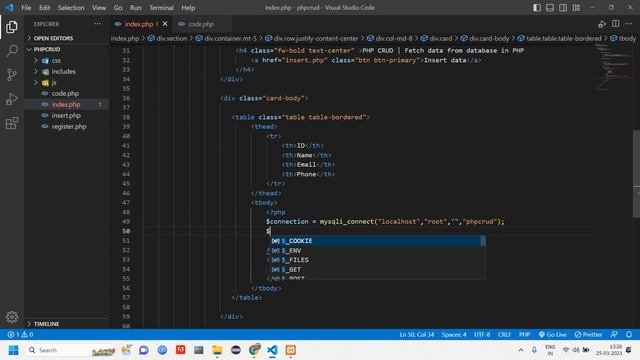
Task: Open Source Control view
Action: click(x=12, y=75)
